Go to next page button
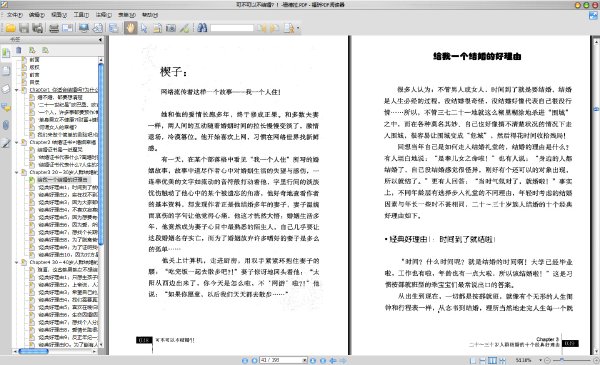 (x=313, y=360)
